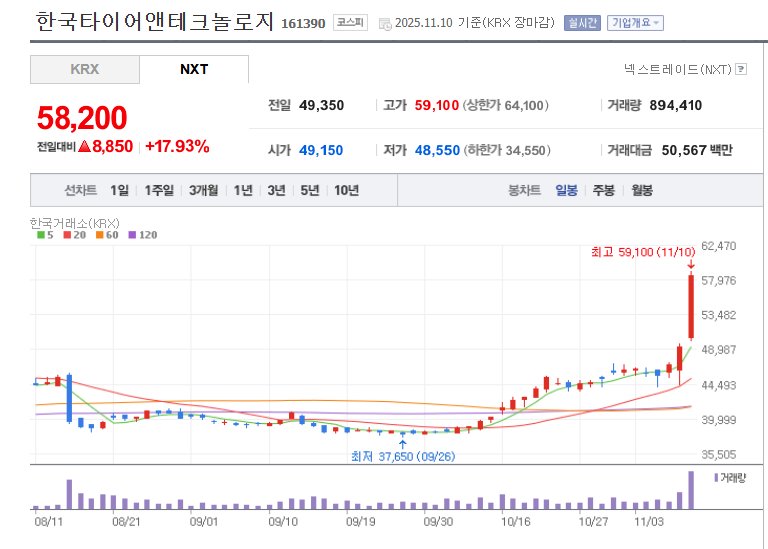
Task: Select the 일봉 daily candle chart
Action: point(566,190)
